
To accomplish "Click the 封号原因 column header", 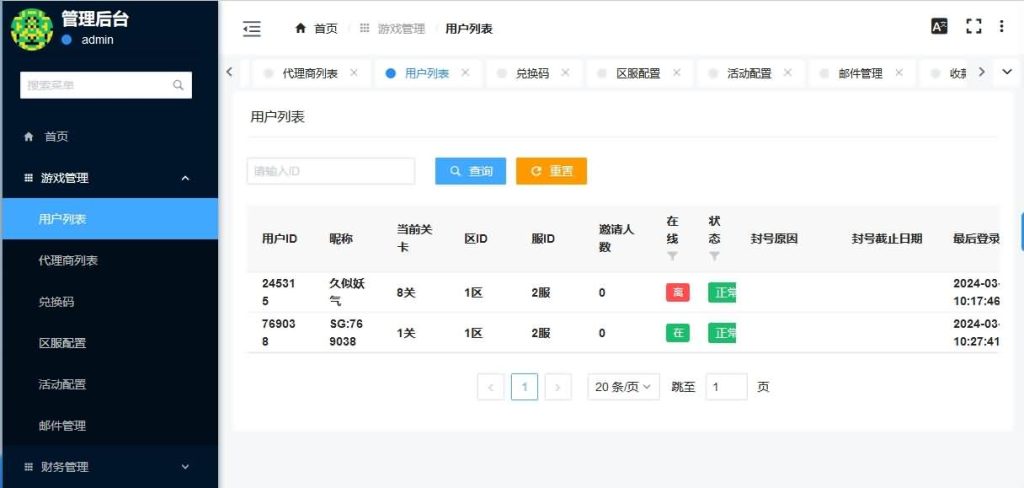I will (x=775, y=238).
